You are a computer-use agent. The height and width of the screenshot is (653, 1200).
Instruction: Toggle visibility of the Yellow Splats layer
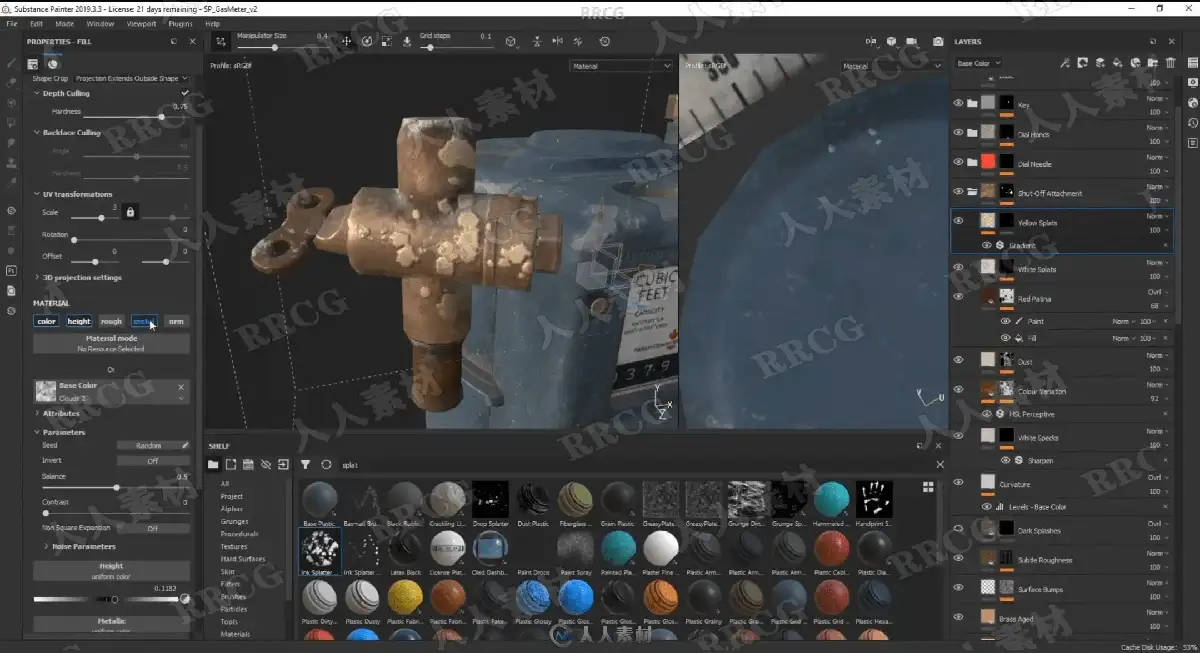coord(958,221)
